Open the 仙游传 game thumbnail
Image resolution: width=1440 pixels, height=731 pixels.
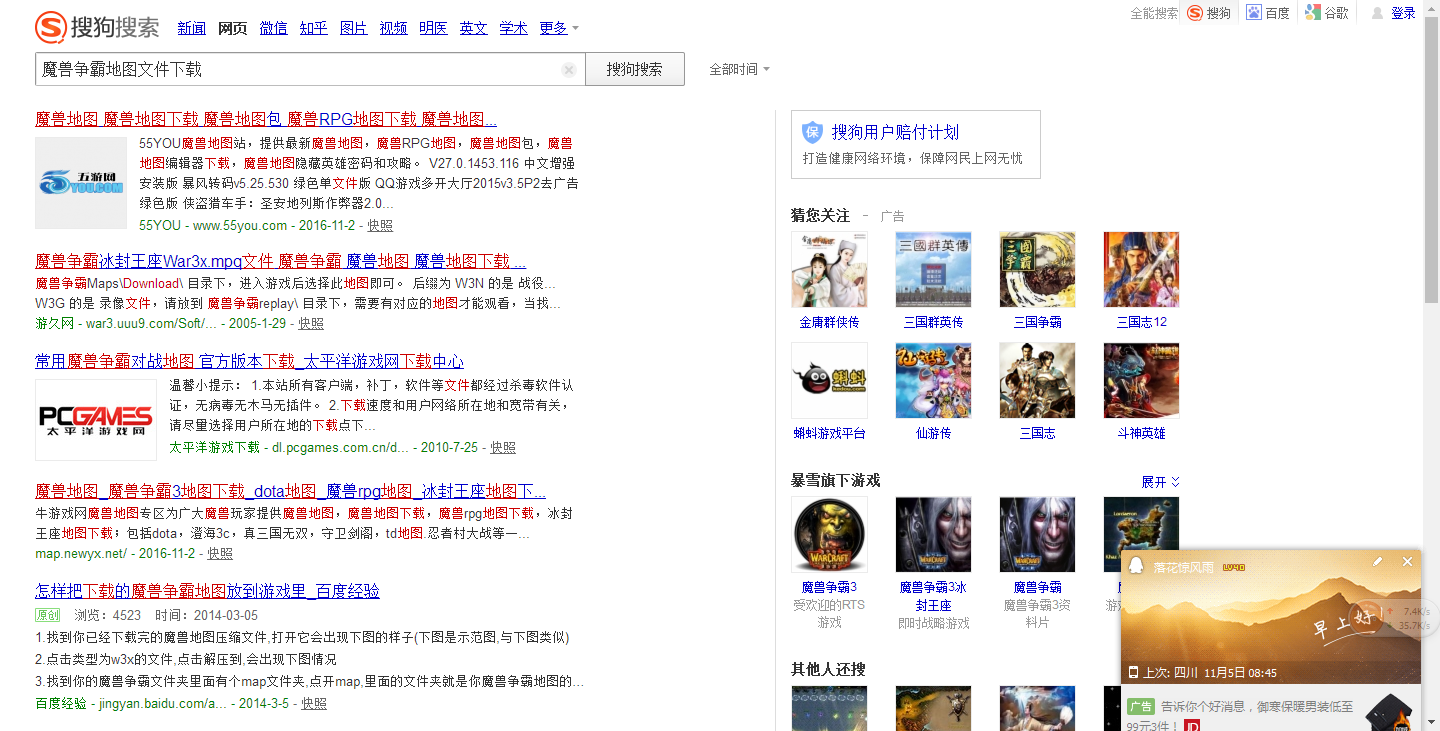click(x=933, y=381)
